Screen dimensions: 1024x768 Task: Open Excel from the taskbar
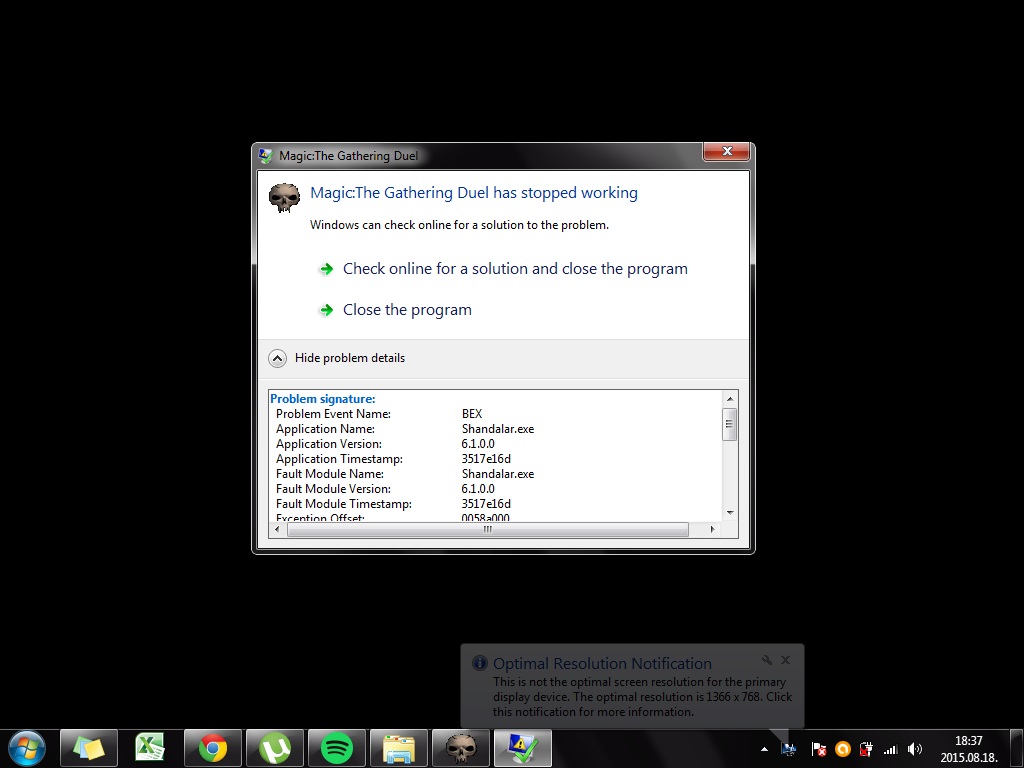click(151, 748)
